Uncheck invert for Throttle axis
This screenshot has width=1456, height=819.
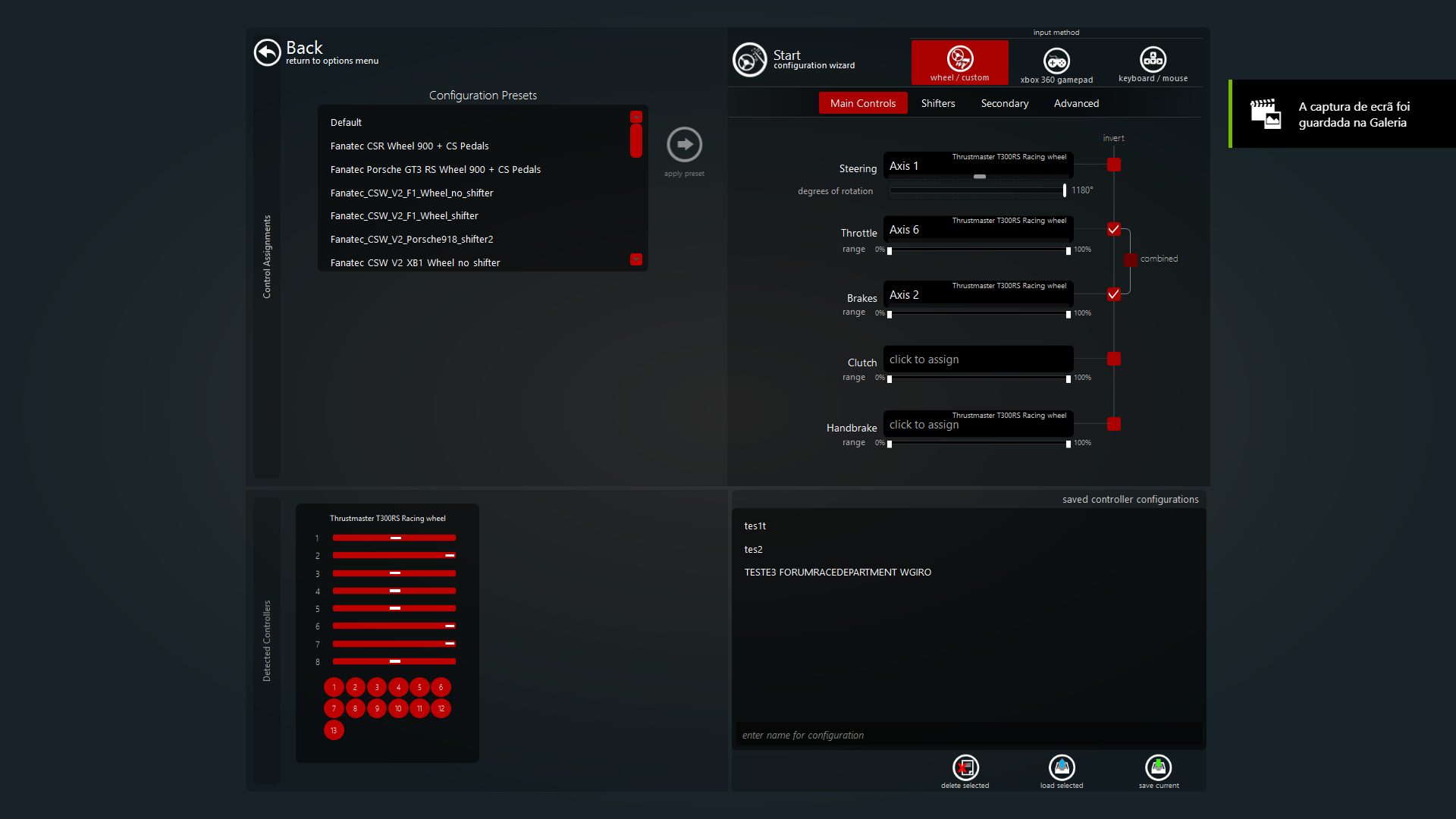[1113, 229]
